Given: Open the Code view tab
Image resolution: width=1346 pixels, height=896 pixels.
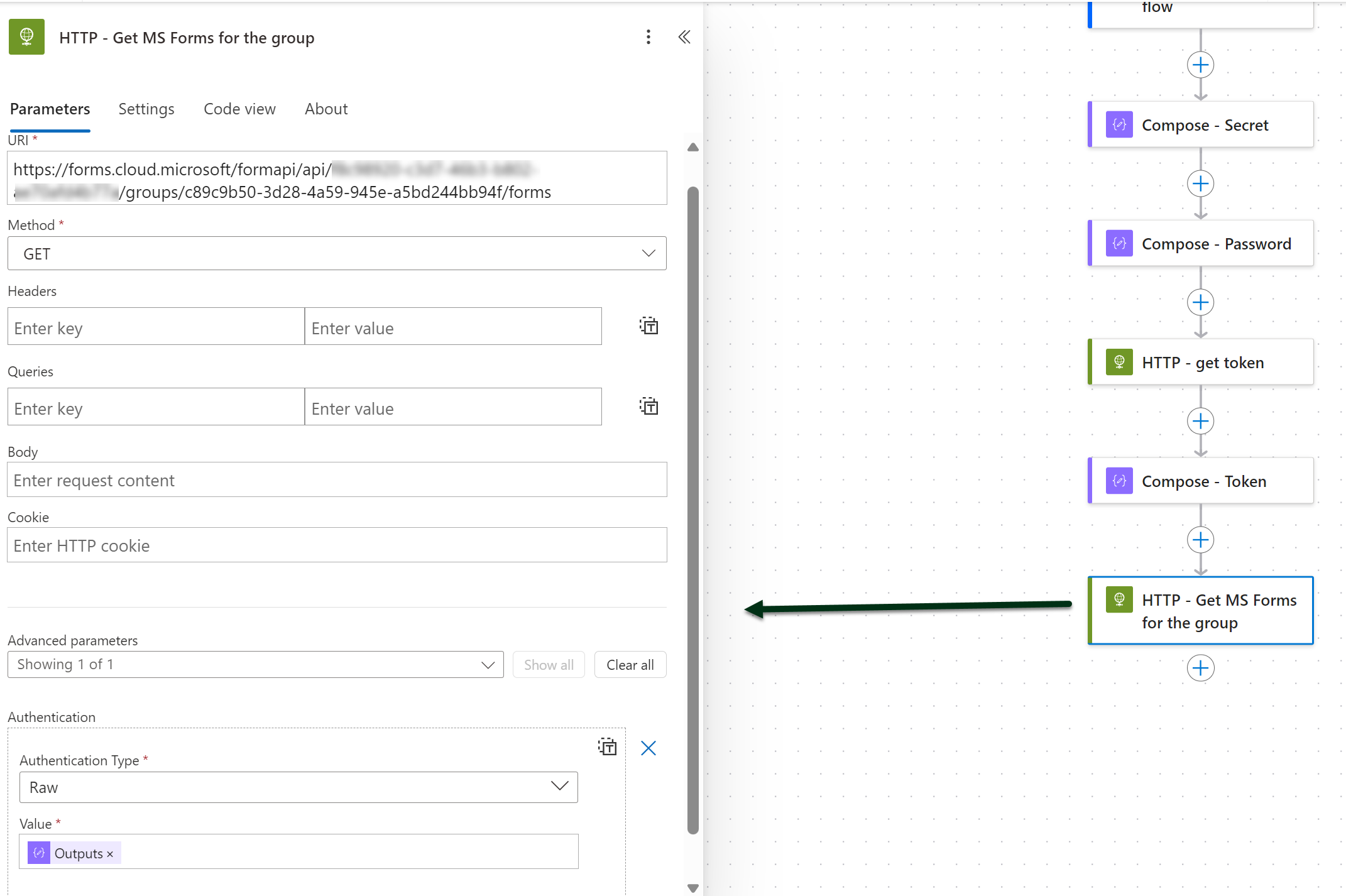Looking at the screenshot, I should point(239,109).
